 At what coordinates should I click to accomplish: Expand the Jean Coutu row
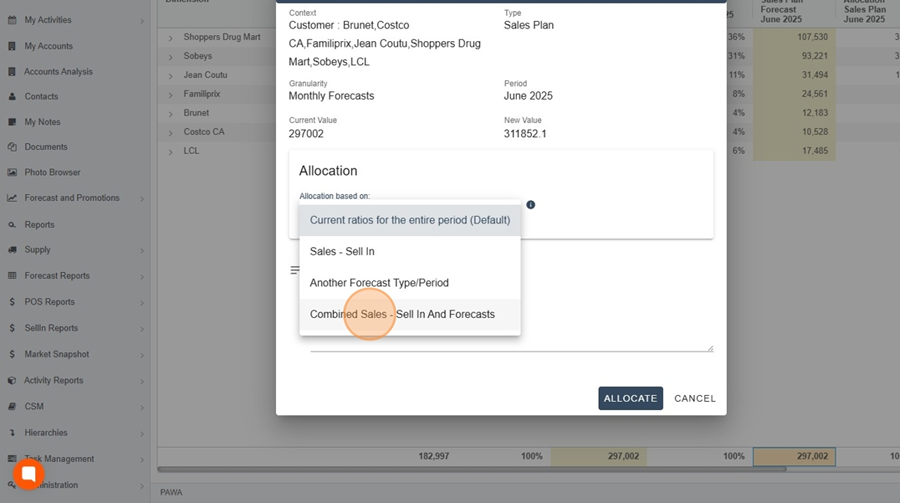click(170, 76)
